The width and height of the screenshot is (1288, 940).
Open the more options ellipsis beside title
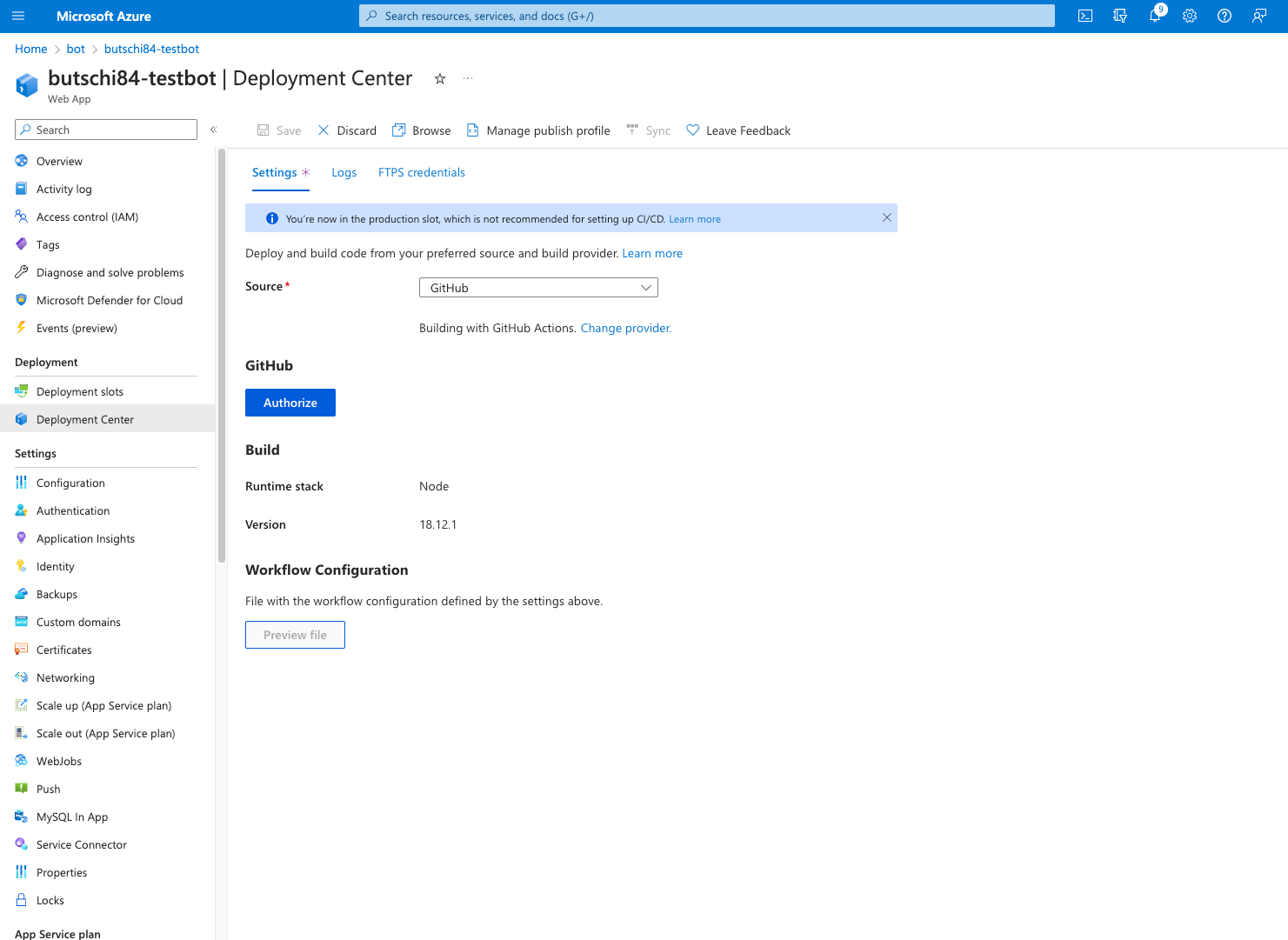pos(468,78)
